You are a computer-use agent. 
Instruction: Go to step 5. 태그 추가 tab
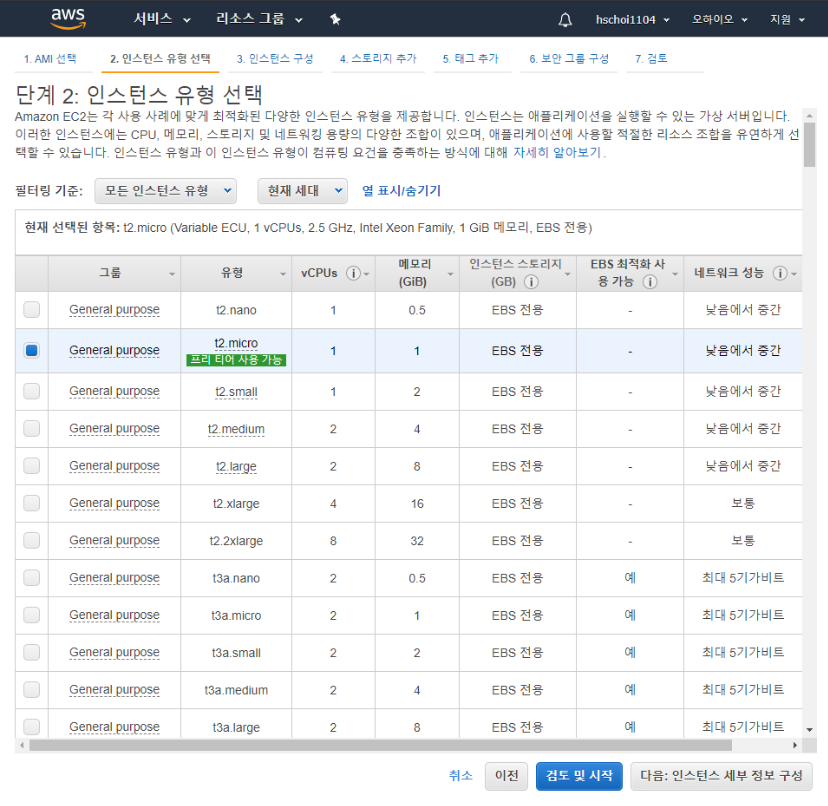(x=471, y=59)
